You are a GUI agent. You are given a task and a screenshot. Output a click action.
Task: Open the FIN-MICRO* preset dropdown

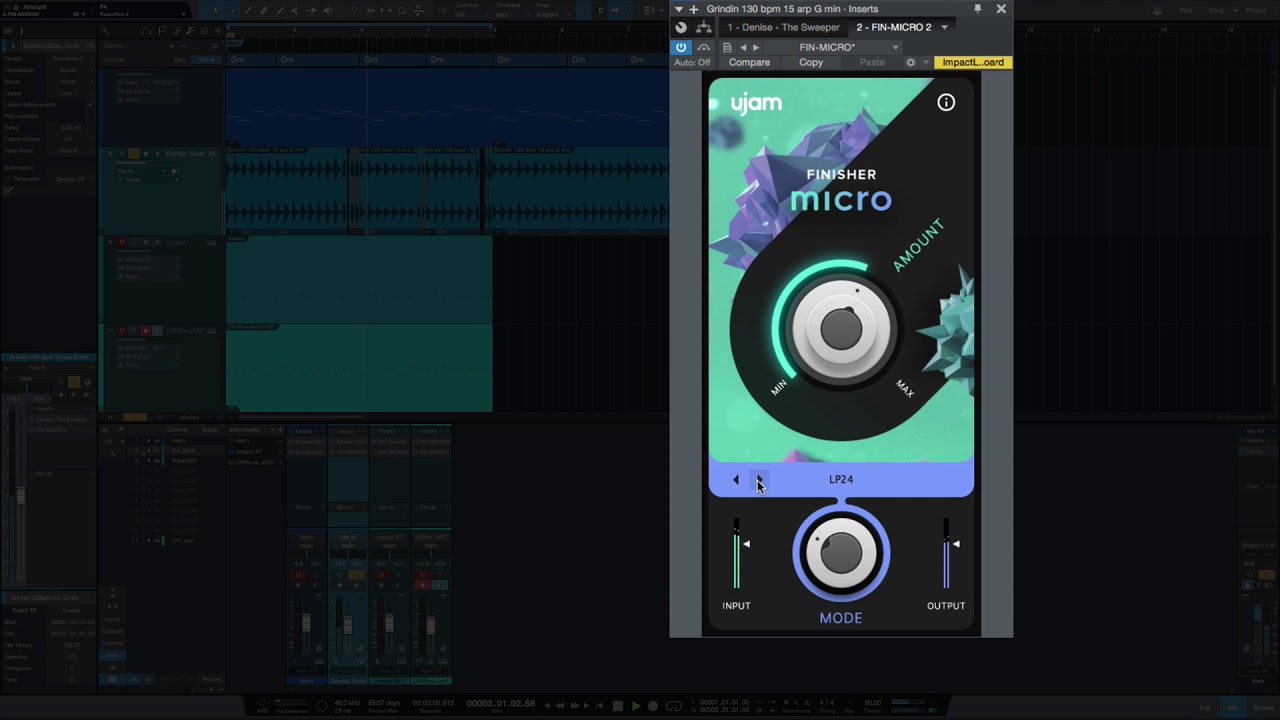pos(834,47)
